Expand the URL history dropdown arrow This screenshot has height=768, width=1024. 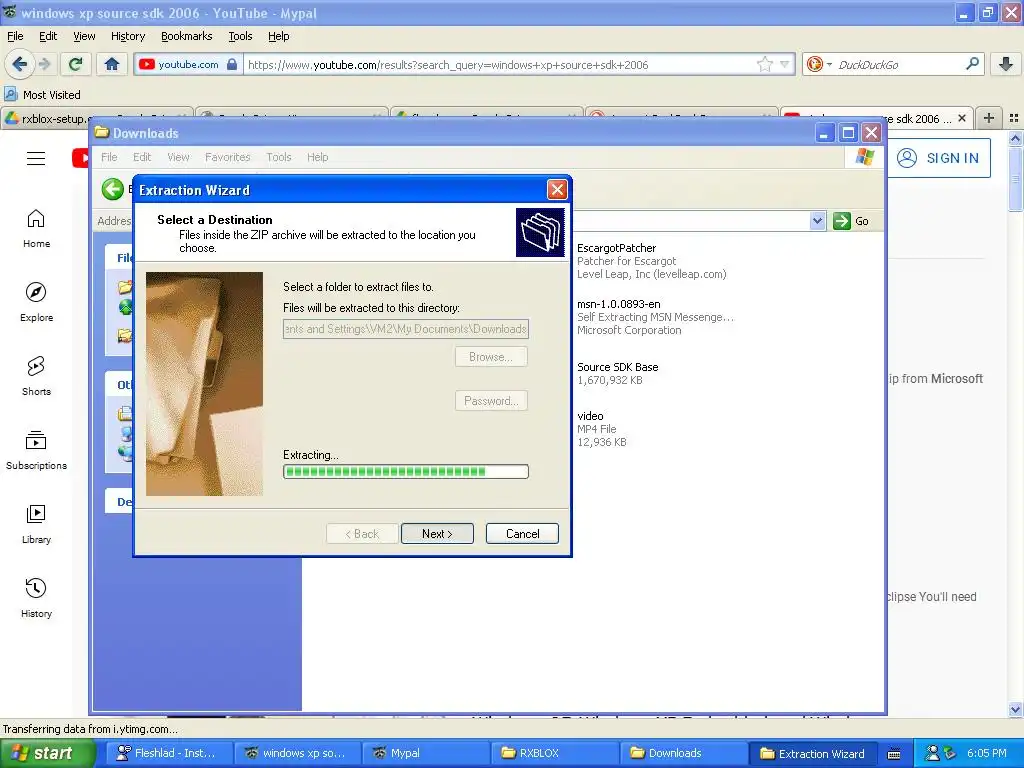click(x=785, y=64)
